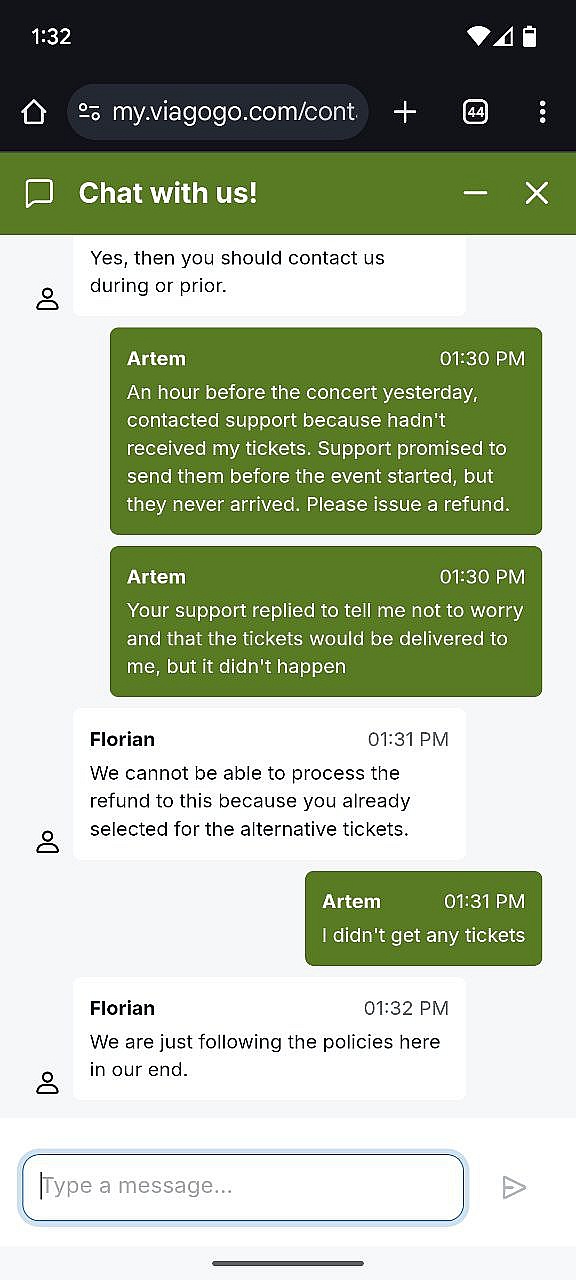Screen dimensions: 576x1280
Task: Click the agent avatar beside the policies message
Action: [47, 1083]
